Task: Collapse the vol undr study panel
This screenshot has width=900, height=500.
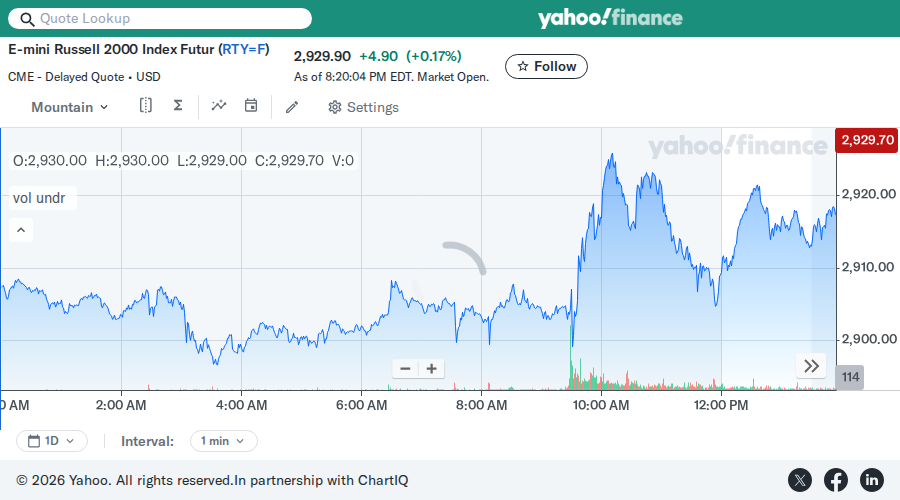Action: 21,230
